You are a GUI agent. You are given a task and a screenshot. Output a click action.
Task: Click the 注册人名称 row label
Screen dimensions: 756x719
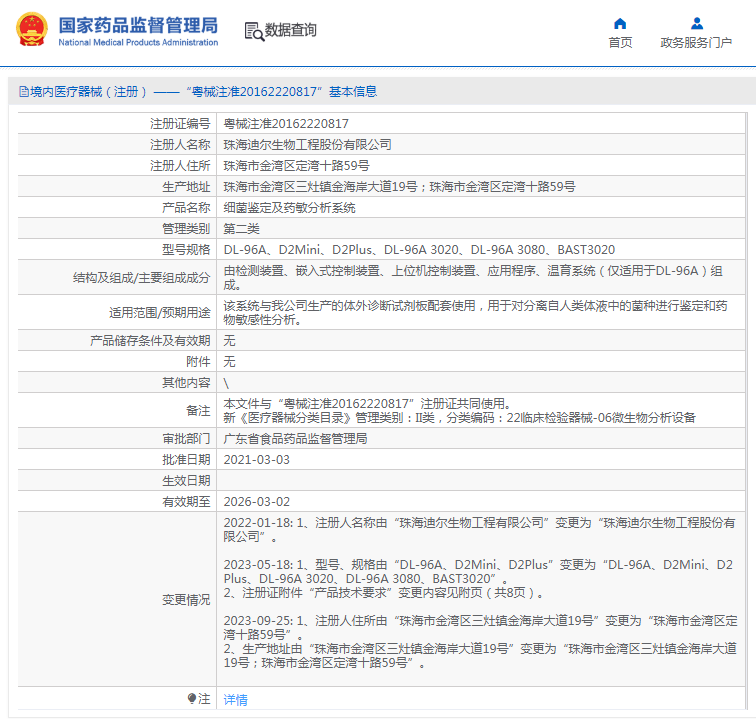[180, 145]
